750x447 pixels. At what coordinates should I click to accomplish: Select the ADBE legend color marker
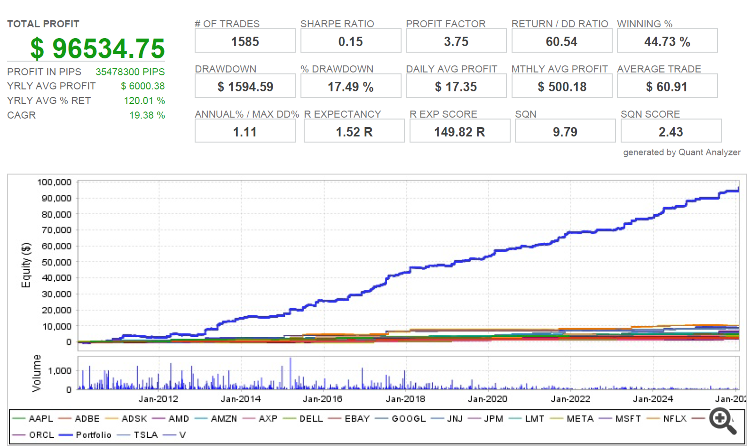point(65,419)
